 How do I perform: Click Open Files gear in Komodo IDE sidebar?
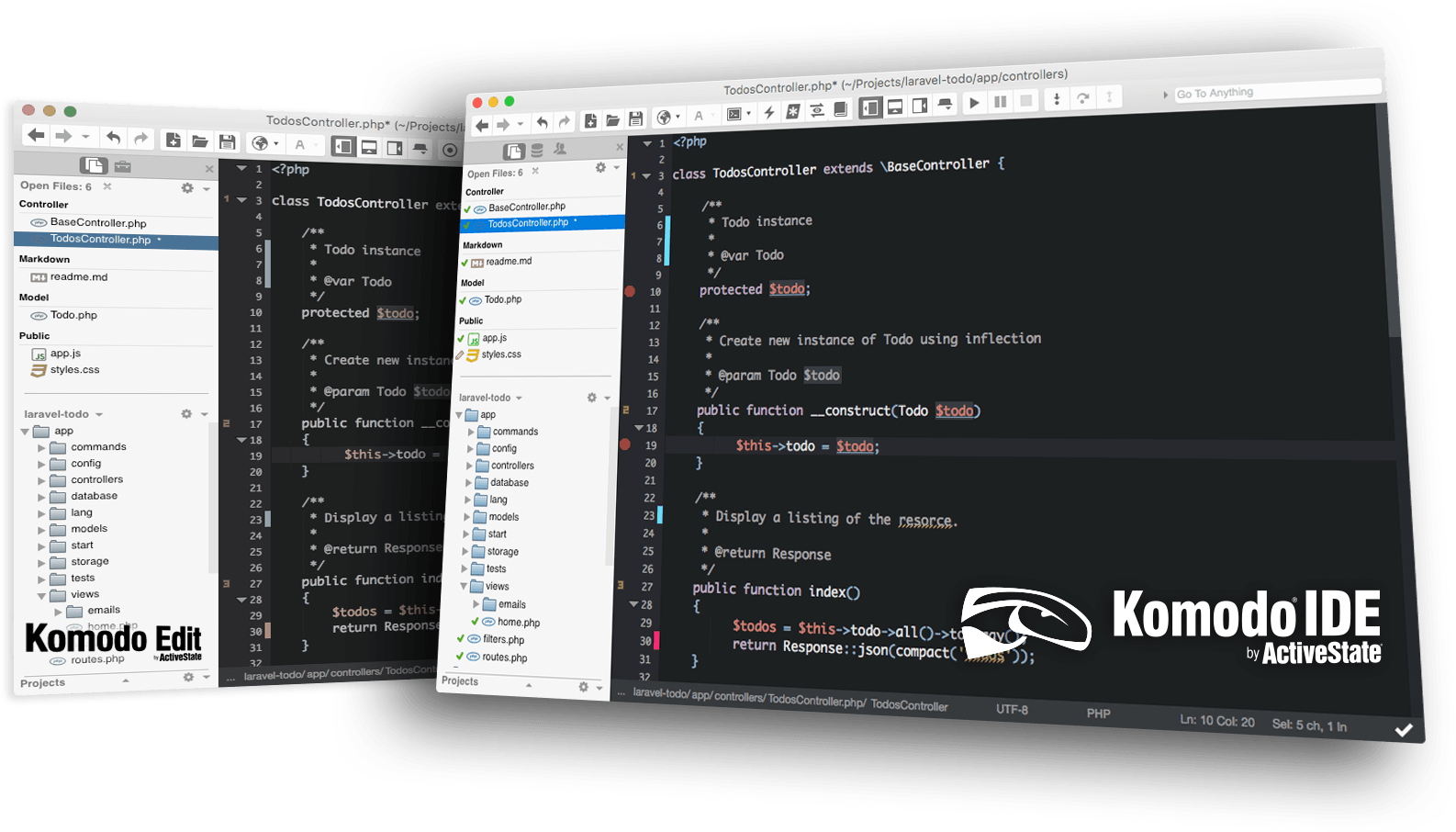click(600, 167)
